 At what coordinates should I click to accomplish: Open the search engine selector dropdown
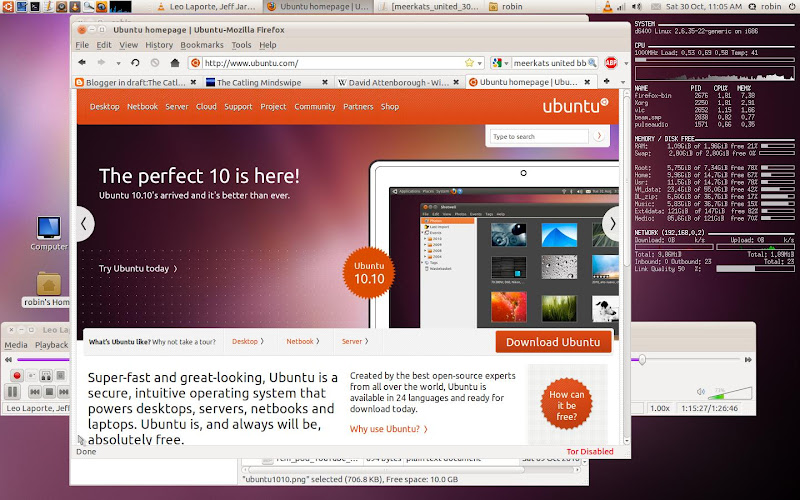pyautogui.click(x=500, y=63)
